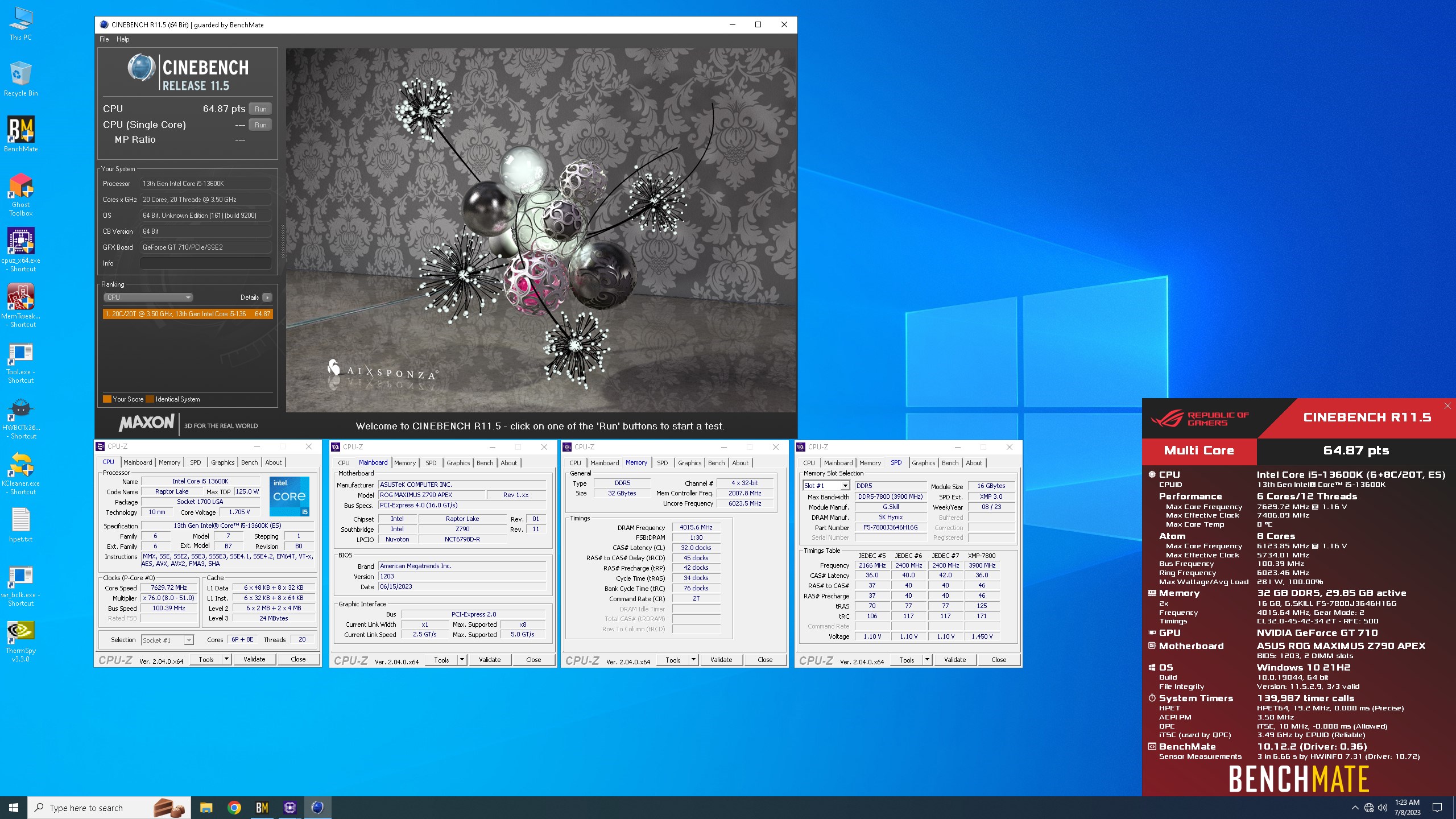
Task: Select the wr_bclk.exe shortcut icon
Action: (20, 585)
